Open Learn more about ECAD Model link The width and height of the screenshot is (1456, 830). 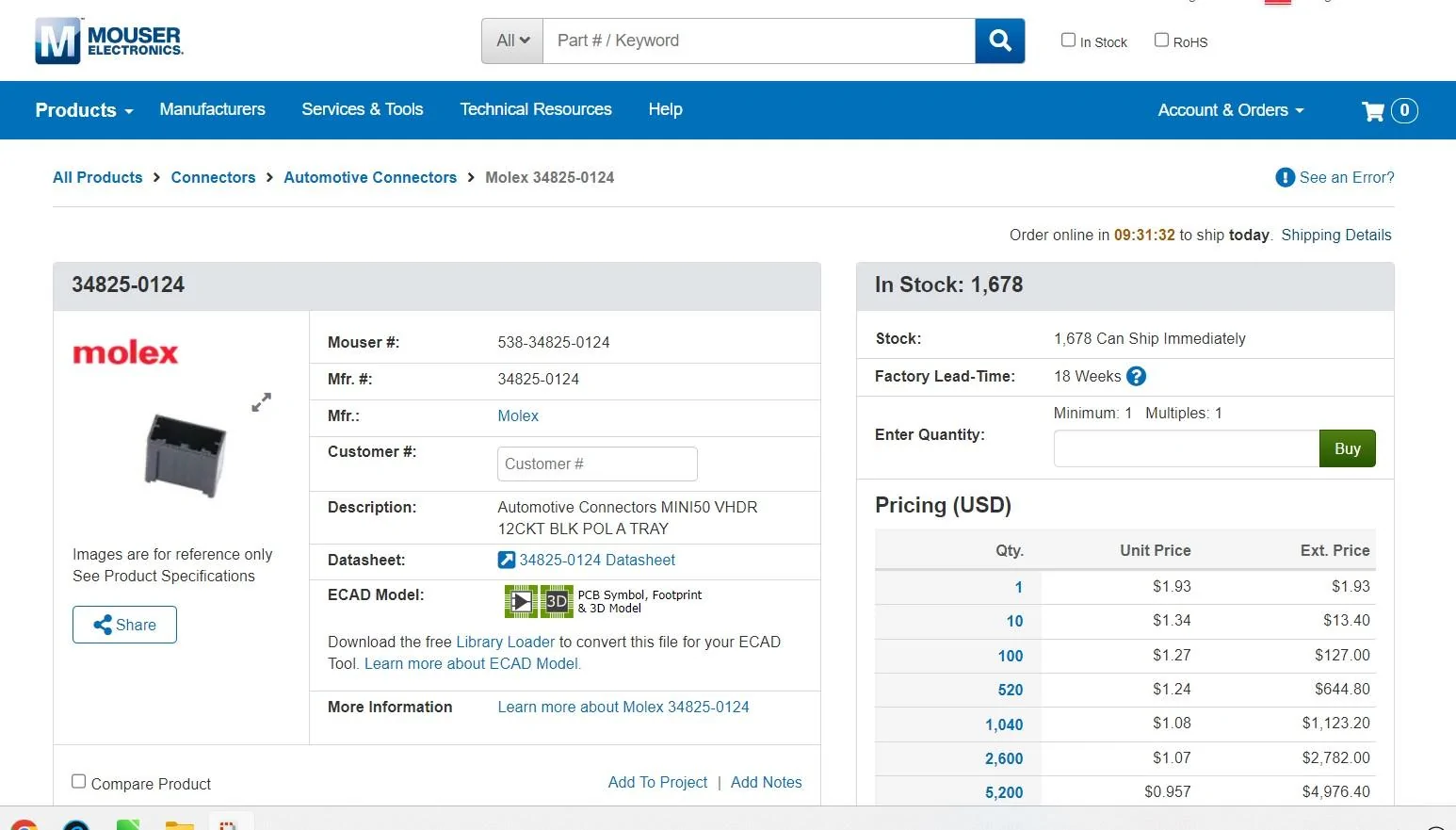point(473,663)
